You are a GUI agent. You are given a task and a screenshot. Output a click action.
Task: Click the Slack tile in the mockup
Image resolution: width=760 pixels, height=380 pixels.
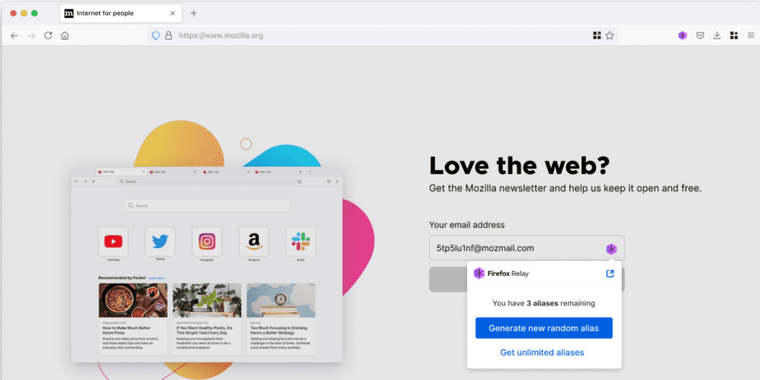click(301, 241)
